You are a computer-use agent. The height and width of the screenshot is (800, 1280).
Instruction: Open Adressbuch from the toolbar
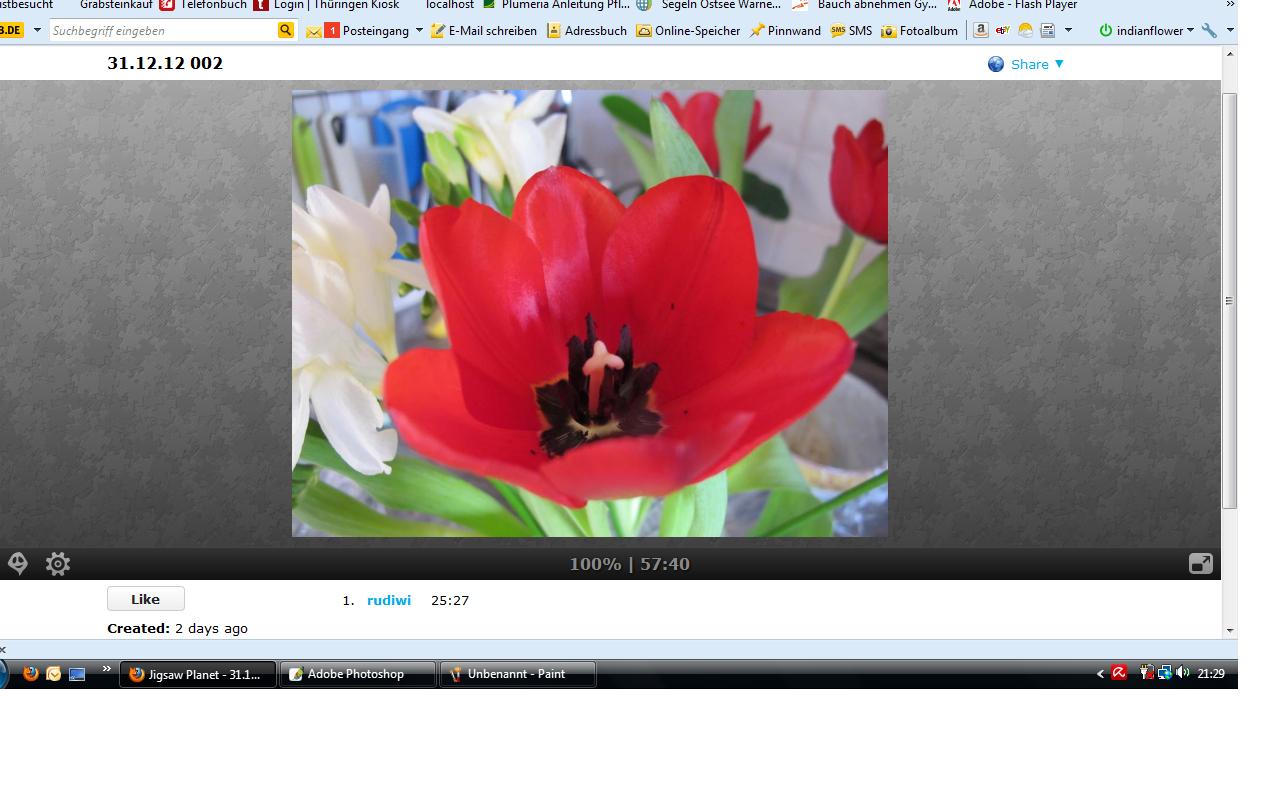pyautogui.click(x=587, y=30)
